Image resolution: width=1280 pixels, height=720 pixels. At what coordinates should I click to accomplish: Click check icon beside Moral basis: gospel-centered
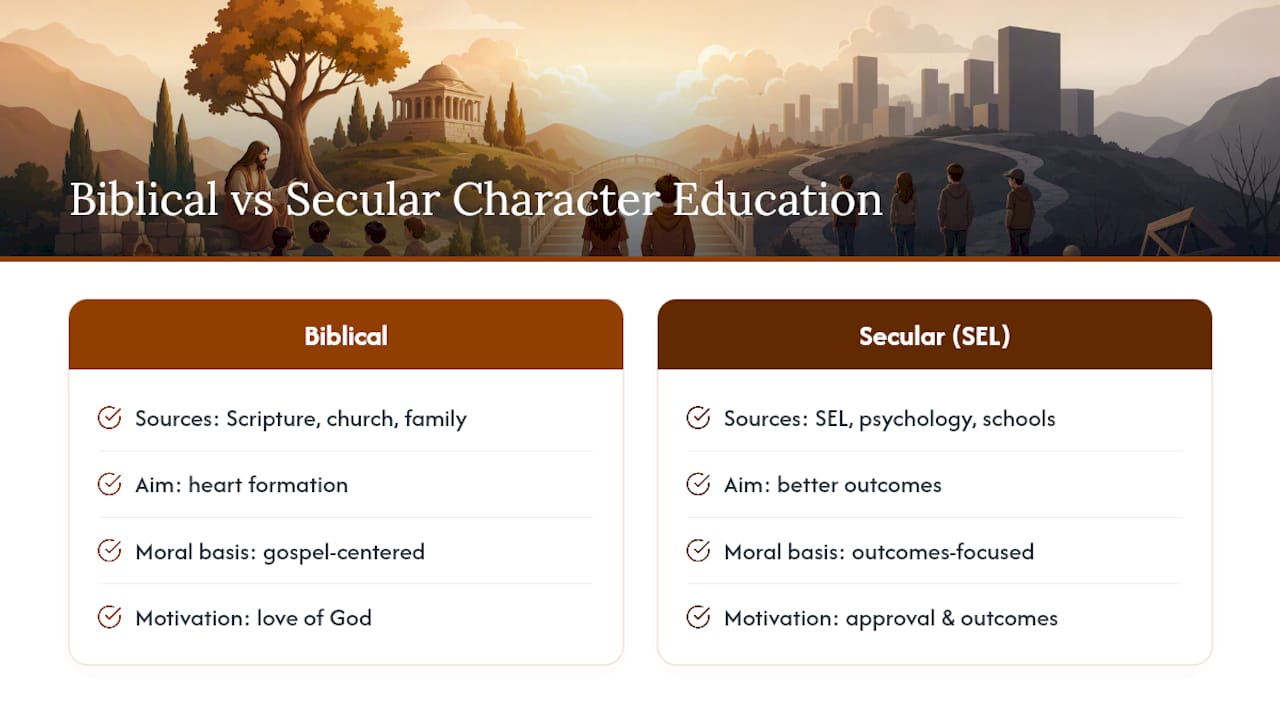(x=109, y=551)
